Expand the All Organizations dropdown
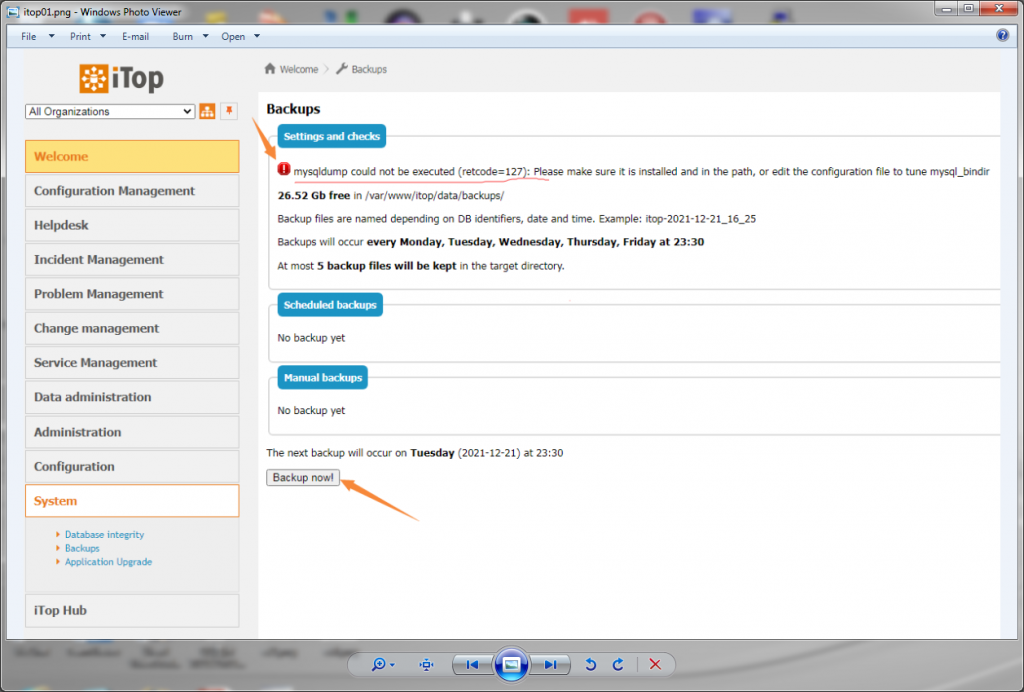Viewport: 1024px width, 692px height. coord(110,112)
